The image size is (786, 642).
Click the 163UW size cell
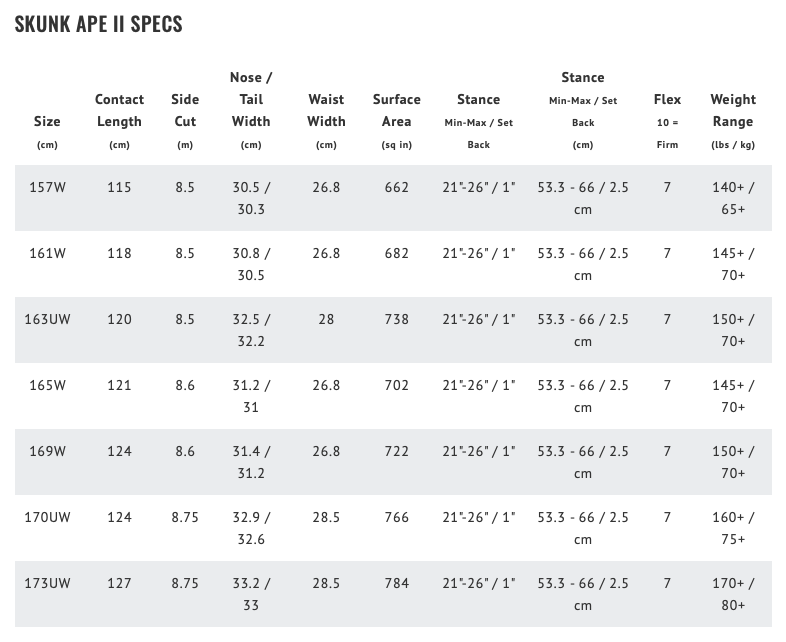click(47, 319)
